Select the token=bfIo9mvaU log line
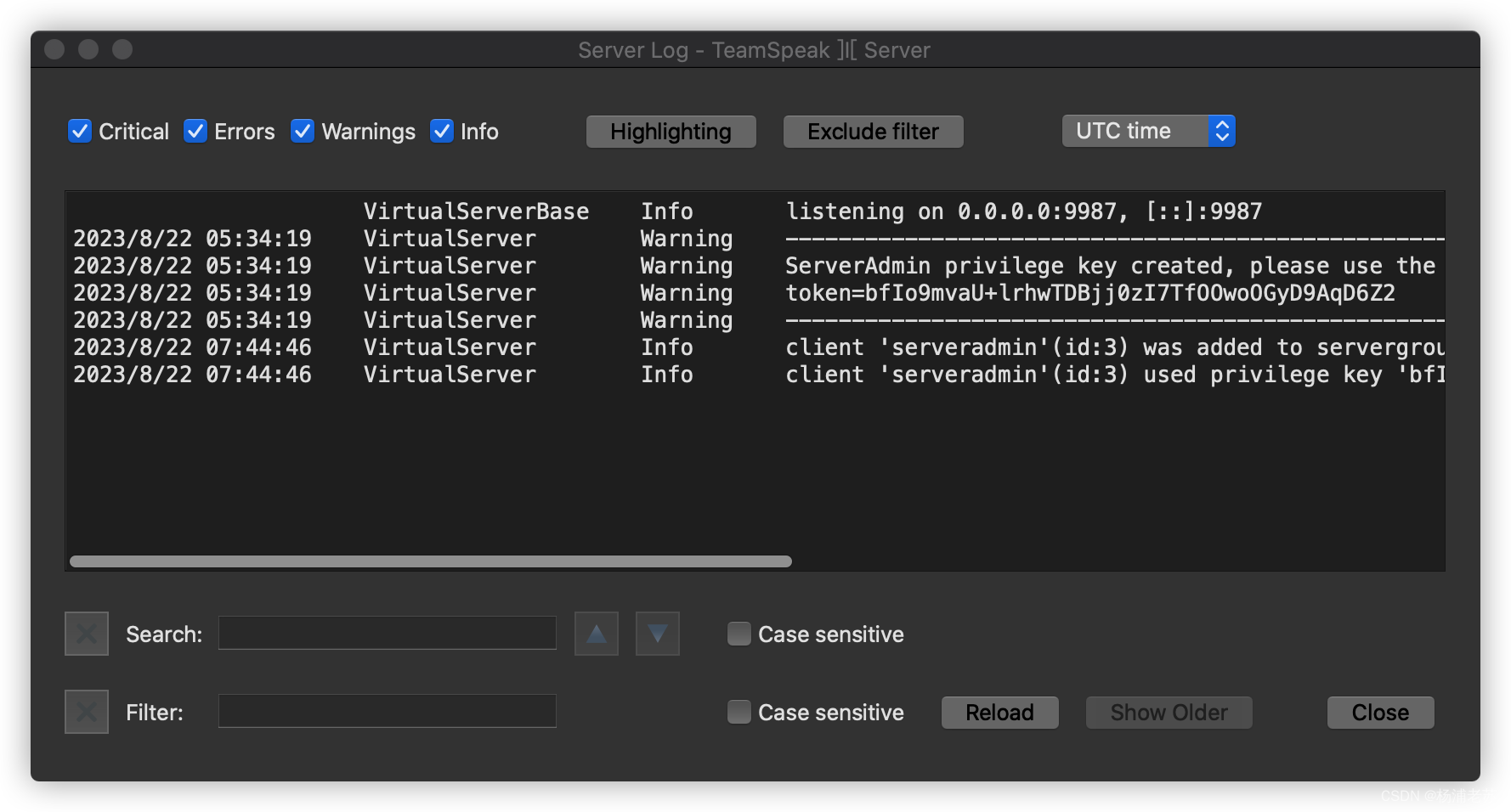The width and height of the screenshot is (1511, 812). point(755,293)
